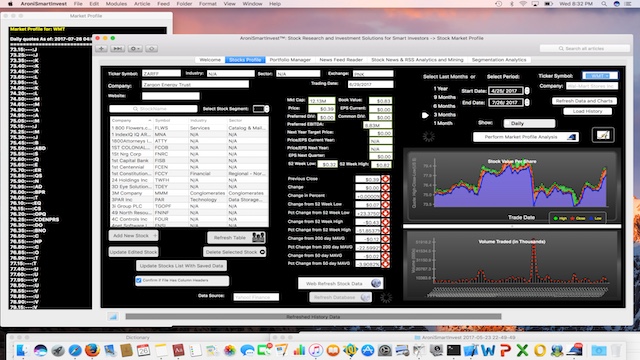Viewport: 640px width, 360px height.
Task: Click the chart icon button beside Market Profile Analysis
Action: [603, 135]
